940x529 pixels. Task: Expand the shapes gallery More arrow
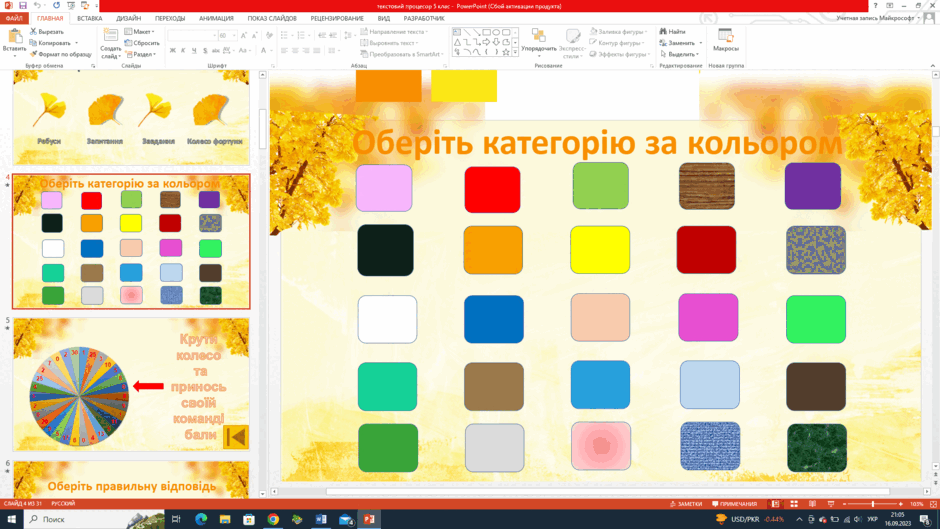tap(515, 53)
